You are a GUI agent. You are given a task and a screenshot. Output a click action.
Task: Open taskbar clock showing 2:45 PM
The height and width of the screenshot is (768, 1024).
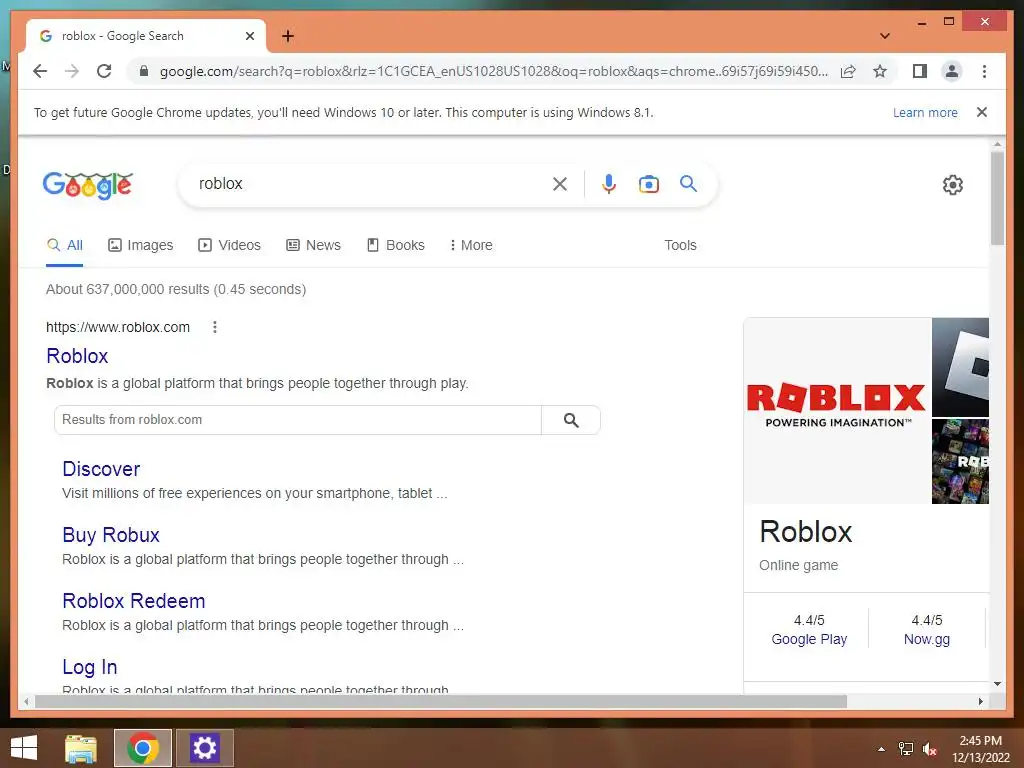(981, 749)
